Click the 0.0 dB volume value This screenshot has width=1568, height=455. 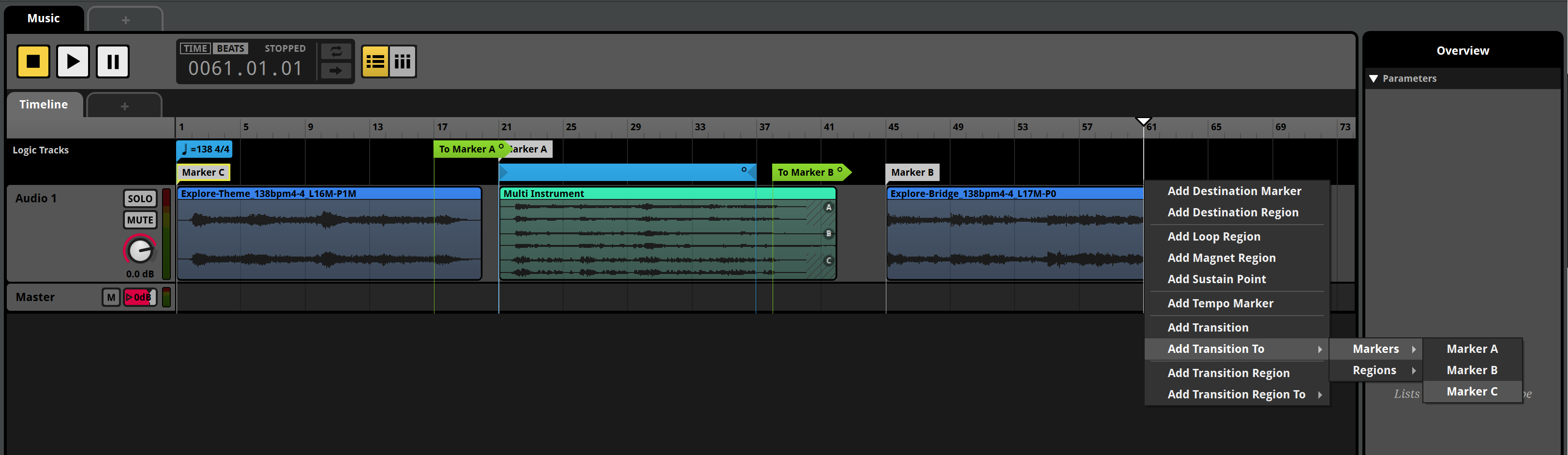click(x=140, y=274)
